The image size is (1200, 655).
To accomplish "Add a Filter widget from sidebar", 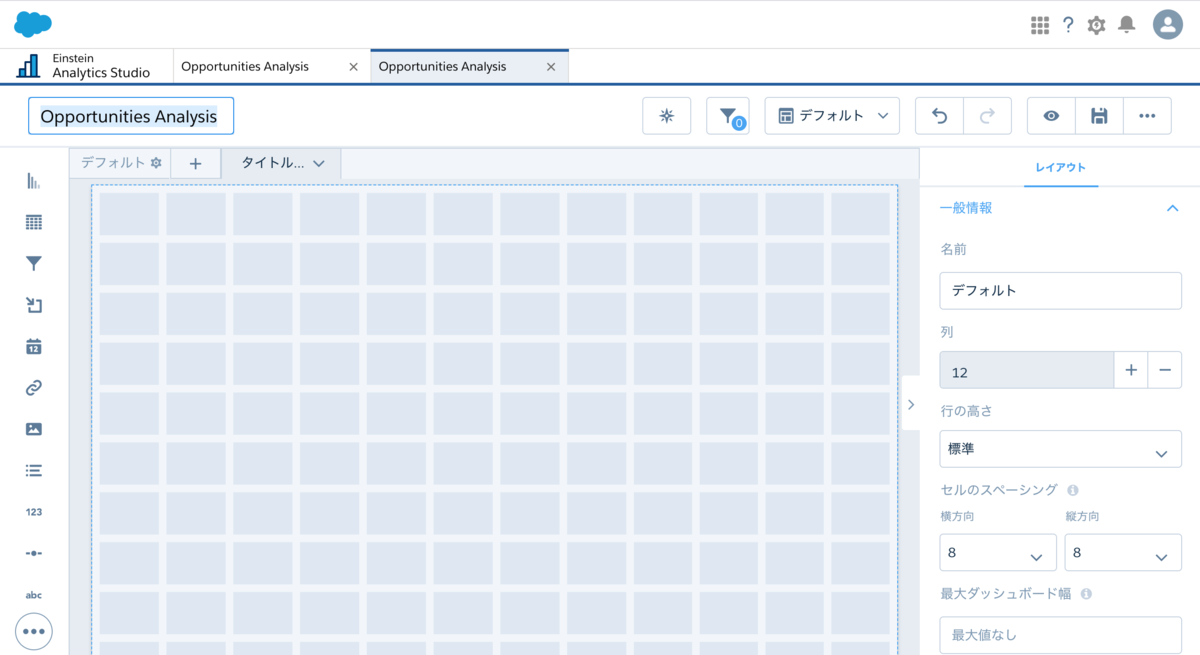I will coord(34,264).
